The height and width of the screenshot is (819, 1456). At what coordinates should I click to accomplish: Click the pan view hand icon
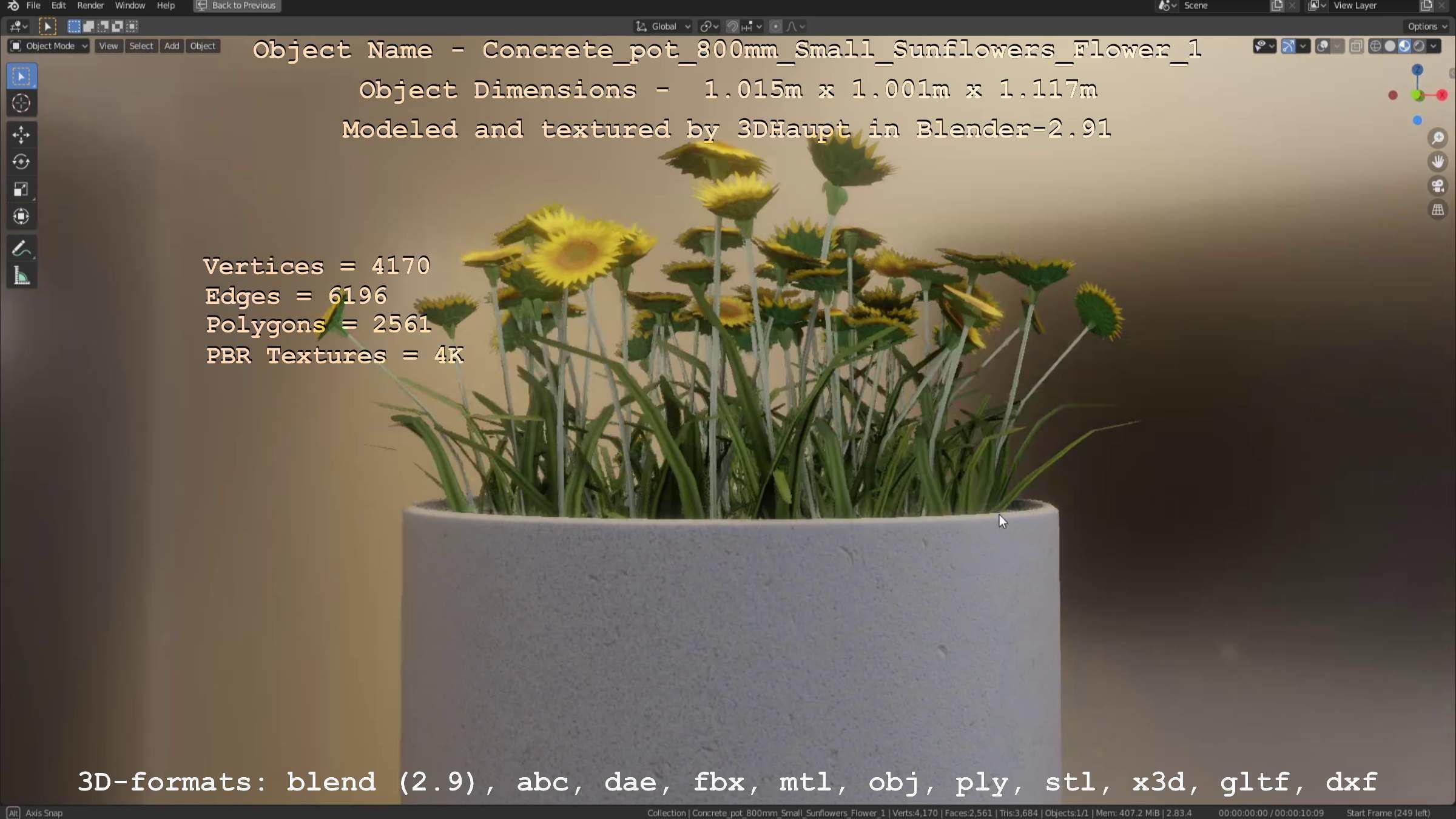[x=1438, y=162]
